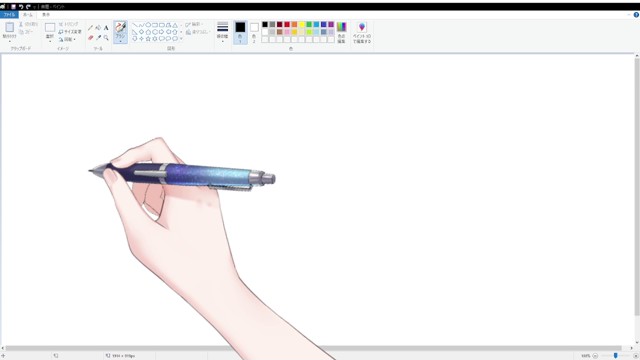Click Edit with Paint 3D icon
This screenshot has width=640, height=360.
pyautogui.click(x=362, y=27)
